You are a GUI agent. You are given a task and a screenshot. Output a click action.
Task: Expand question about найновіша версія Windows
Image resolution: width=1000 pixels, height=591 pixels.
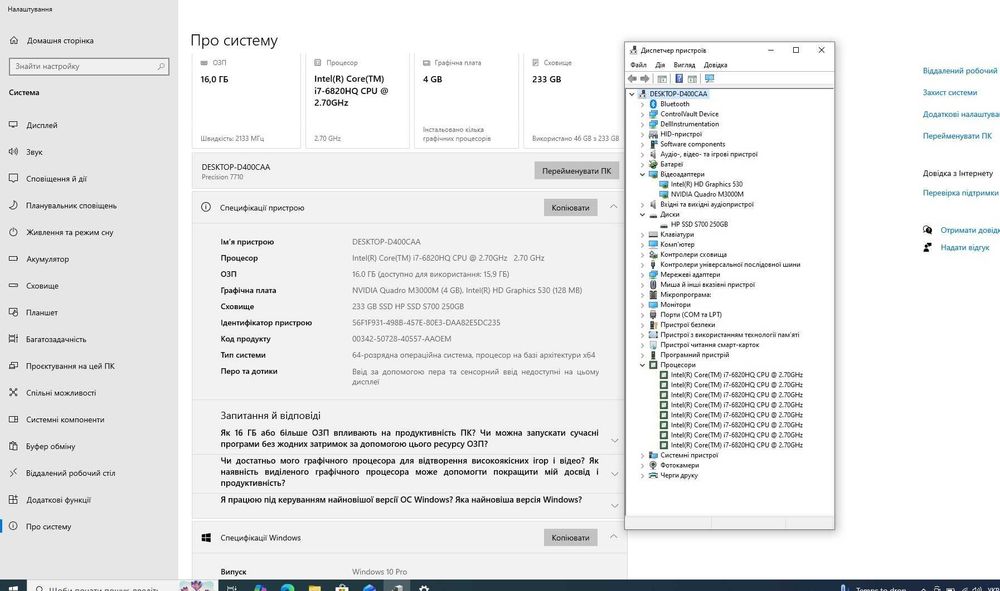click(615, 506)
